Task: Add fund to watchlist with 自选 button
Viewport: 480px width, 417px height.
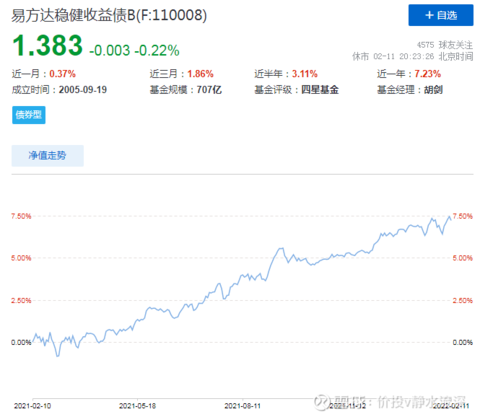Action: pos(440,15)
